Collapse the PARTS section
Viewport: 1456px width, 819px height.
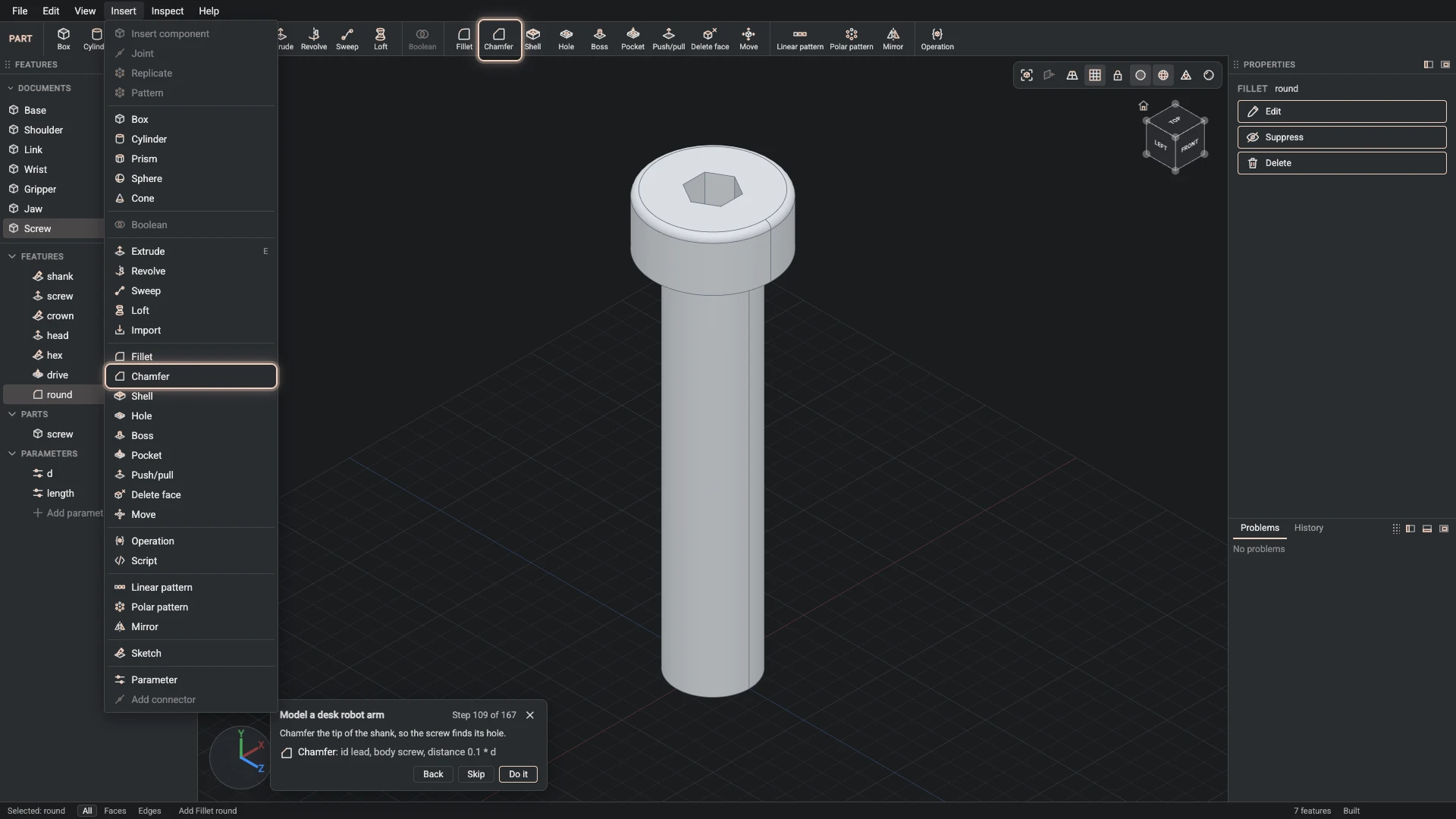tap(12, 414)
